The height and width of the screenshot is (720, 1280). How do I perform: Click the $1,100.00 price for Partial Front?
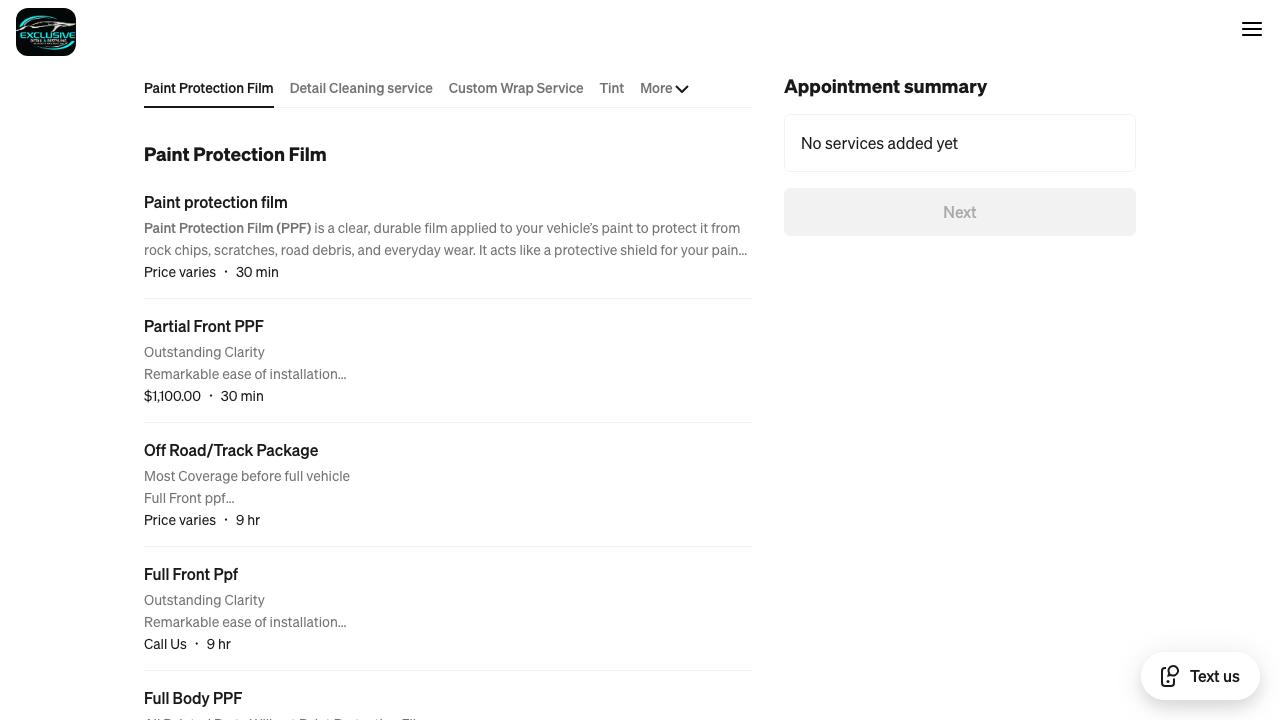(x=172, y=396)
